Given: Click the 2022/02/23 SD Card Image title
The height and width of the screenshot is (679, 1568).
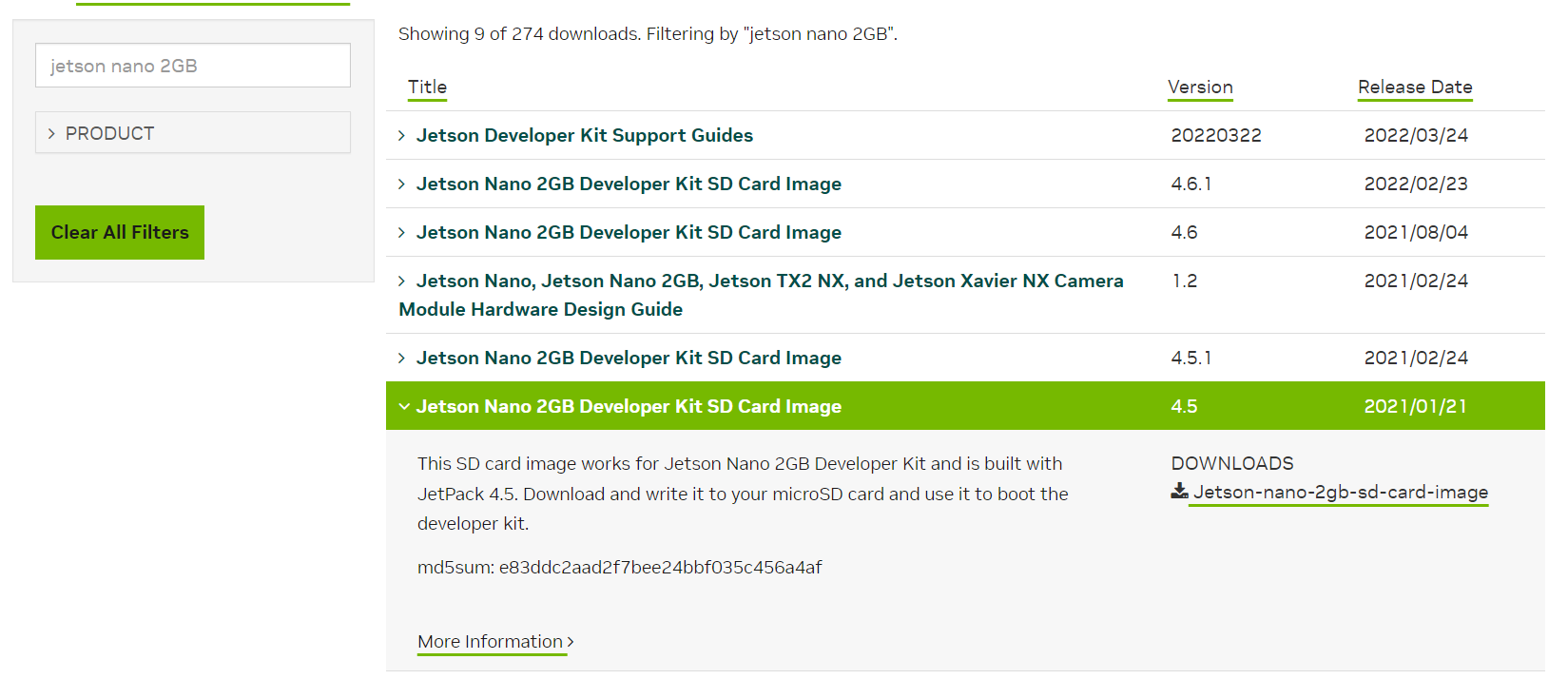Looking at the screenshot, I should coord(629,184).
